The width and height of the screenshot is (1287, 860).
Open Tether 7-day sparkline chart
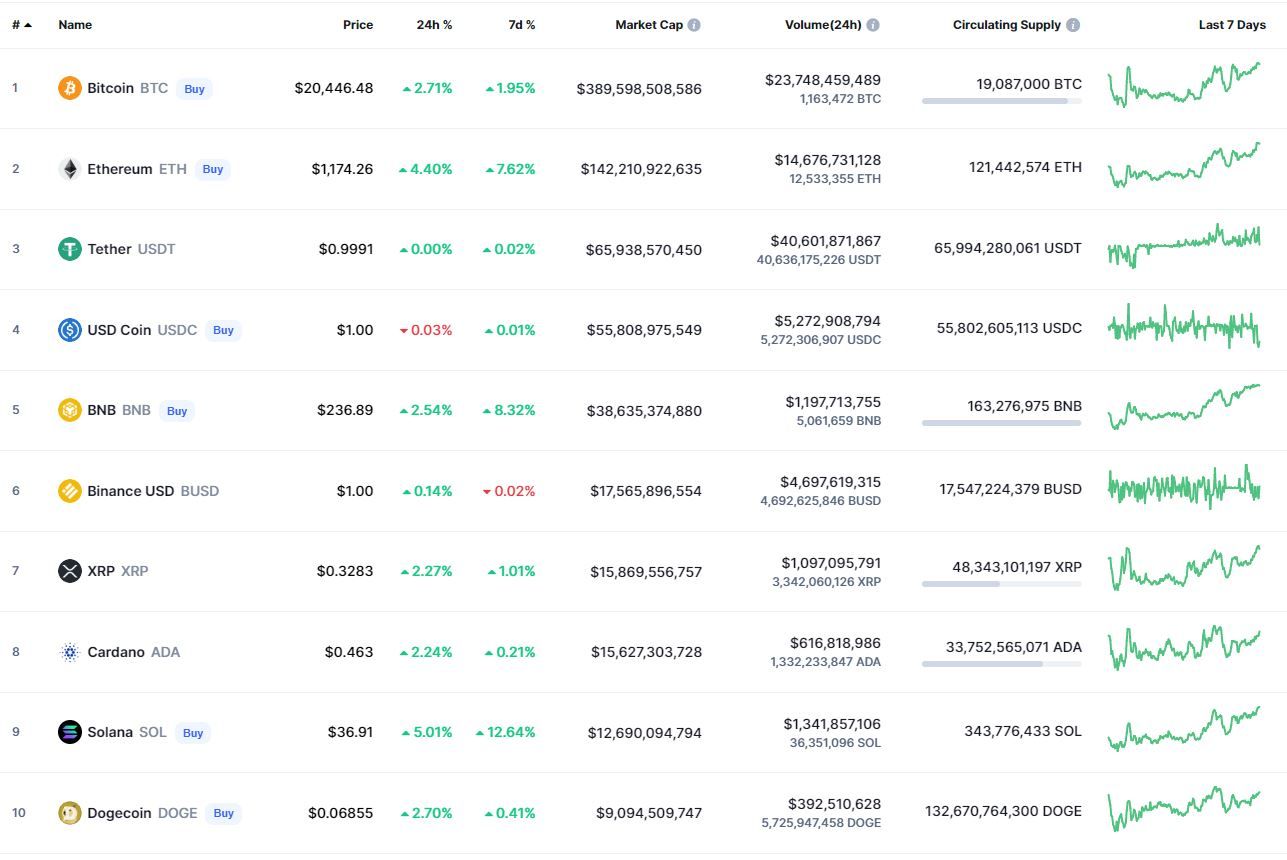pyautogui.click(x=1184, y=246)
